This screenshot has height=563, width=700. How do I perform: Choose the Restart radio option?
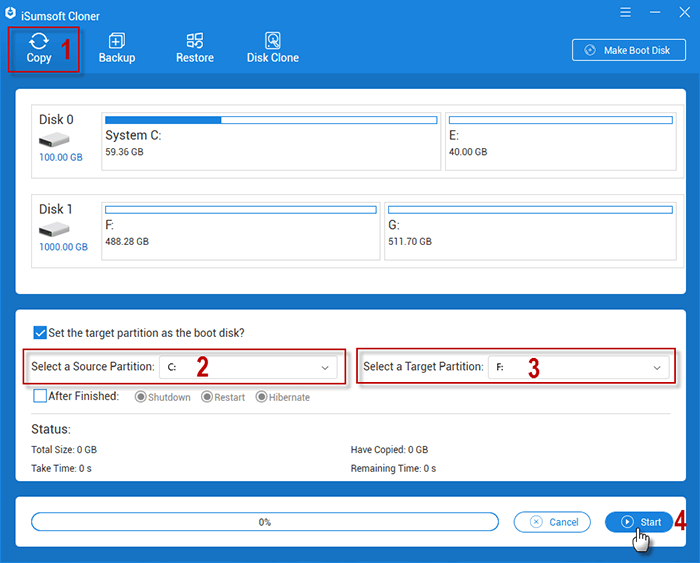[x=207, y=397]
